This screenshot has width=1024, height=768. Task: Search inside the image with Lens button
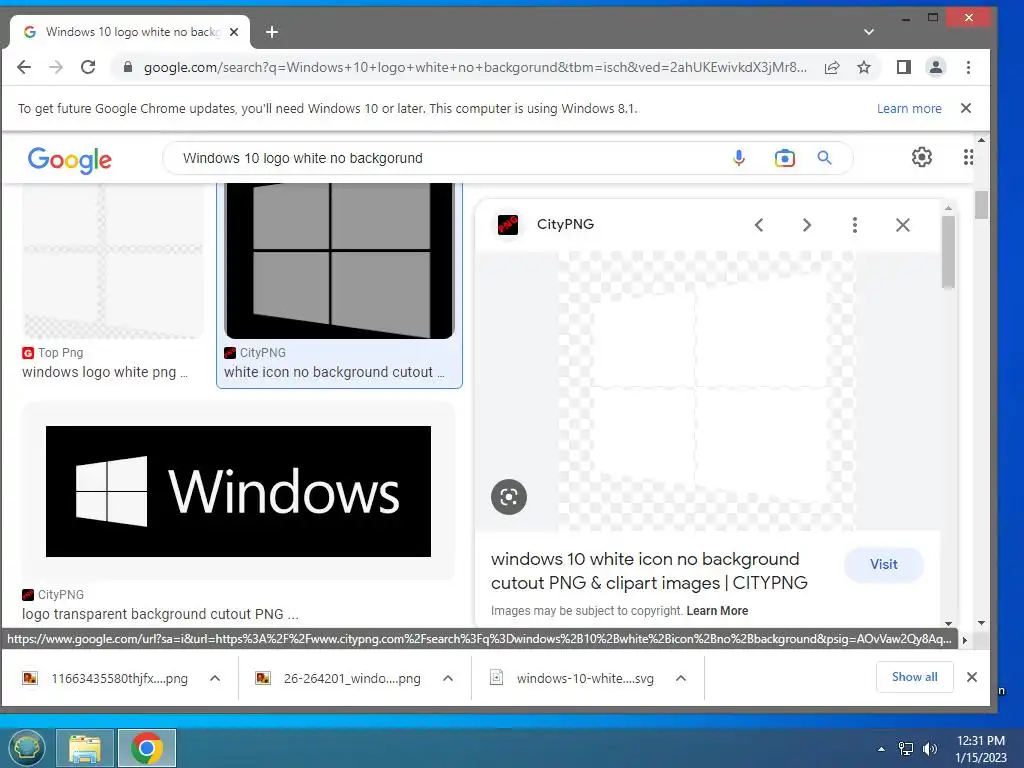(x=509, y=497)
